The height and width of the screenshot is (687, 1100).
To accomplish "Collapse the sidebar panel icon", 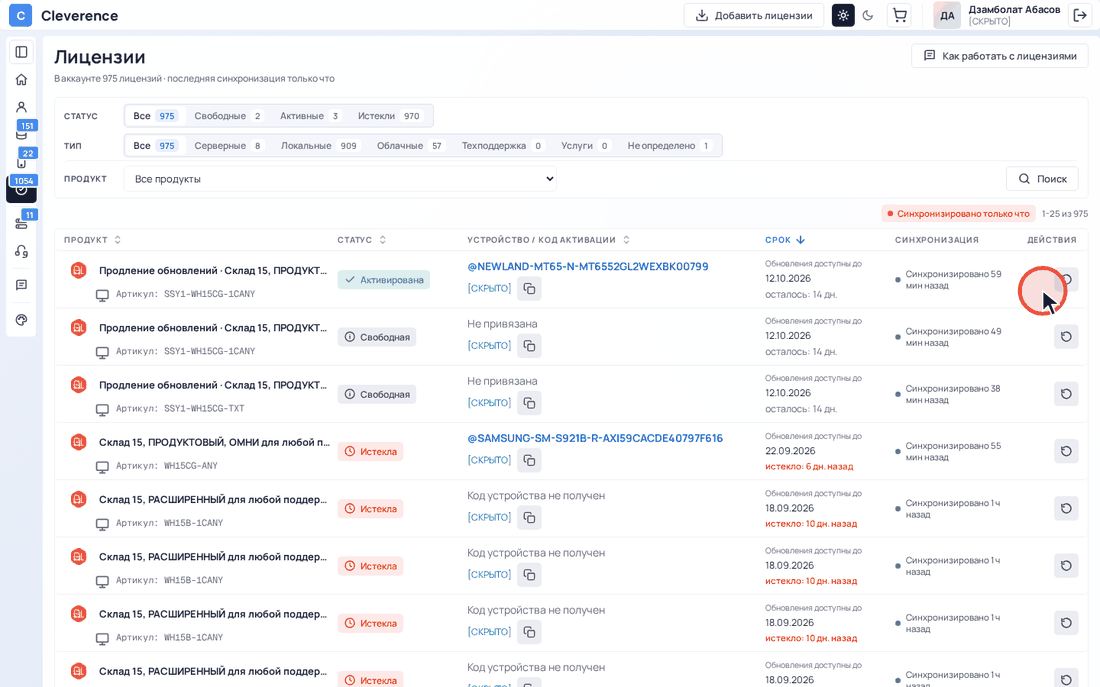I will click(21, 52).
